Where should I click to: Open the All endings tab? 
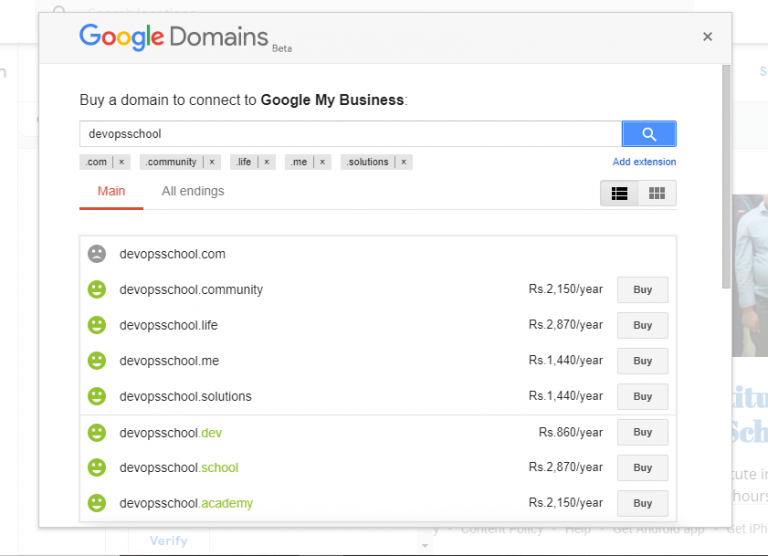click(193, 191)
